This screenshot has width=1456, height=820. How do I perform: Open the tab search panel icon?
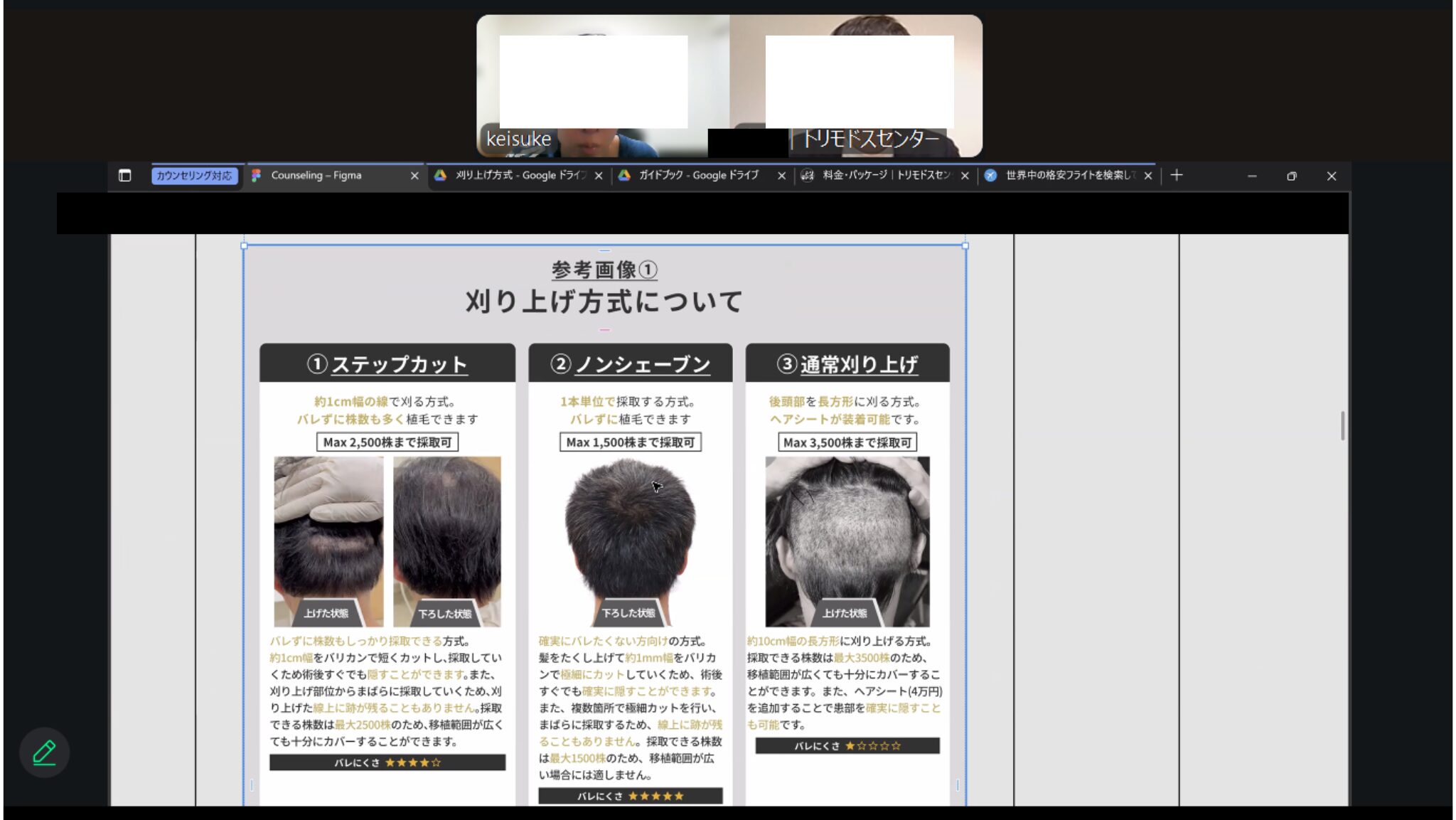[x=124, y=176]
